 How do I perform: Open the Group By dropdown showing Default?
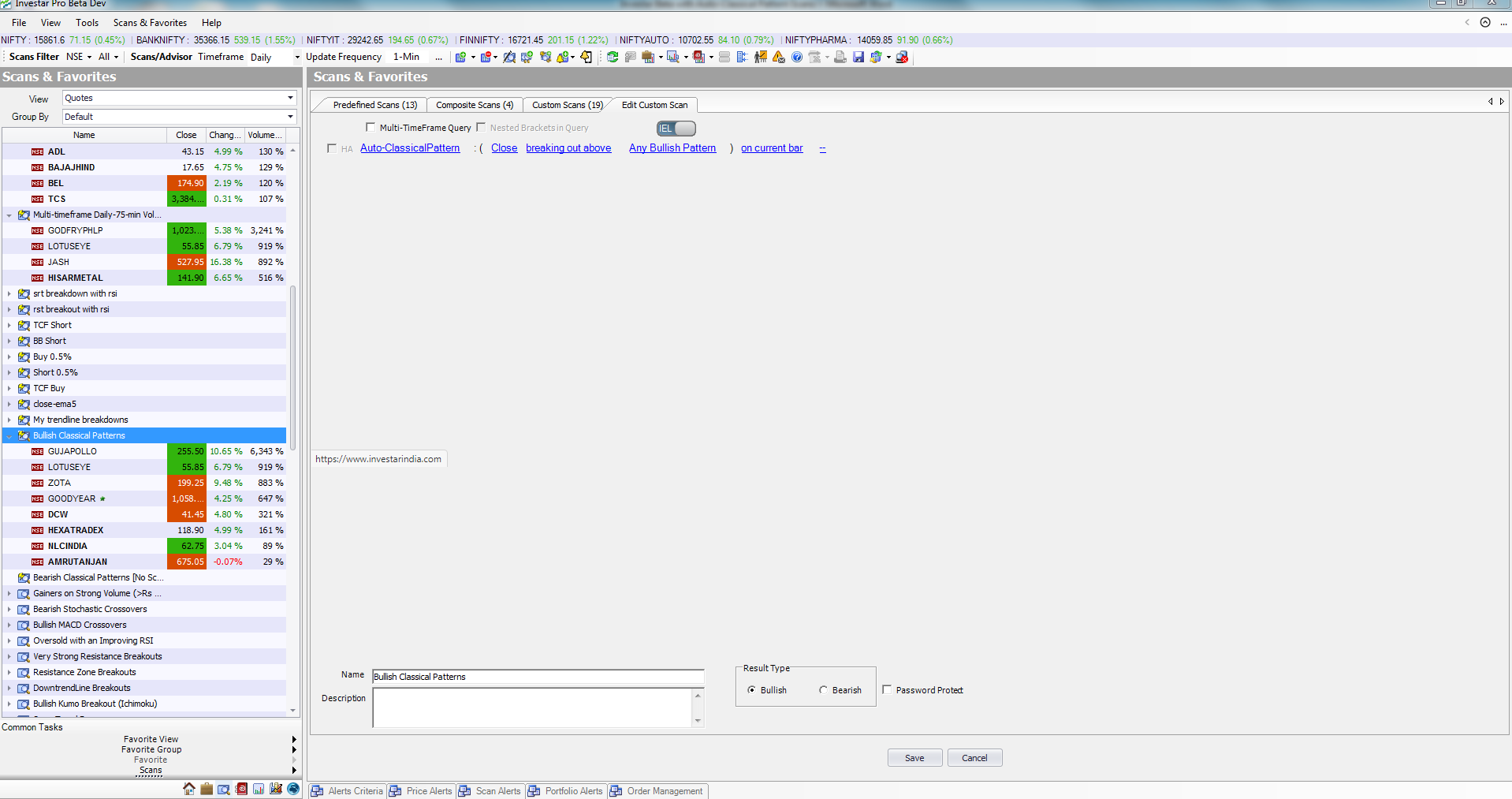[x=179, y=117]
